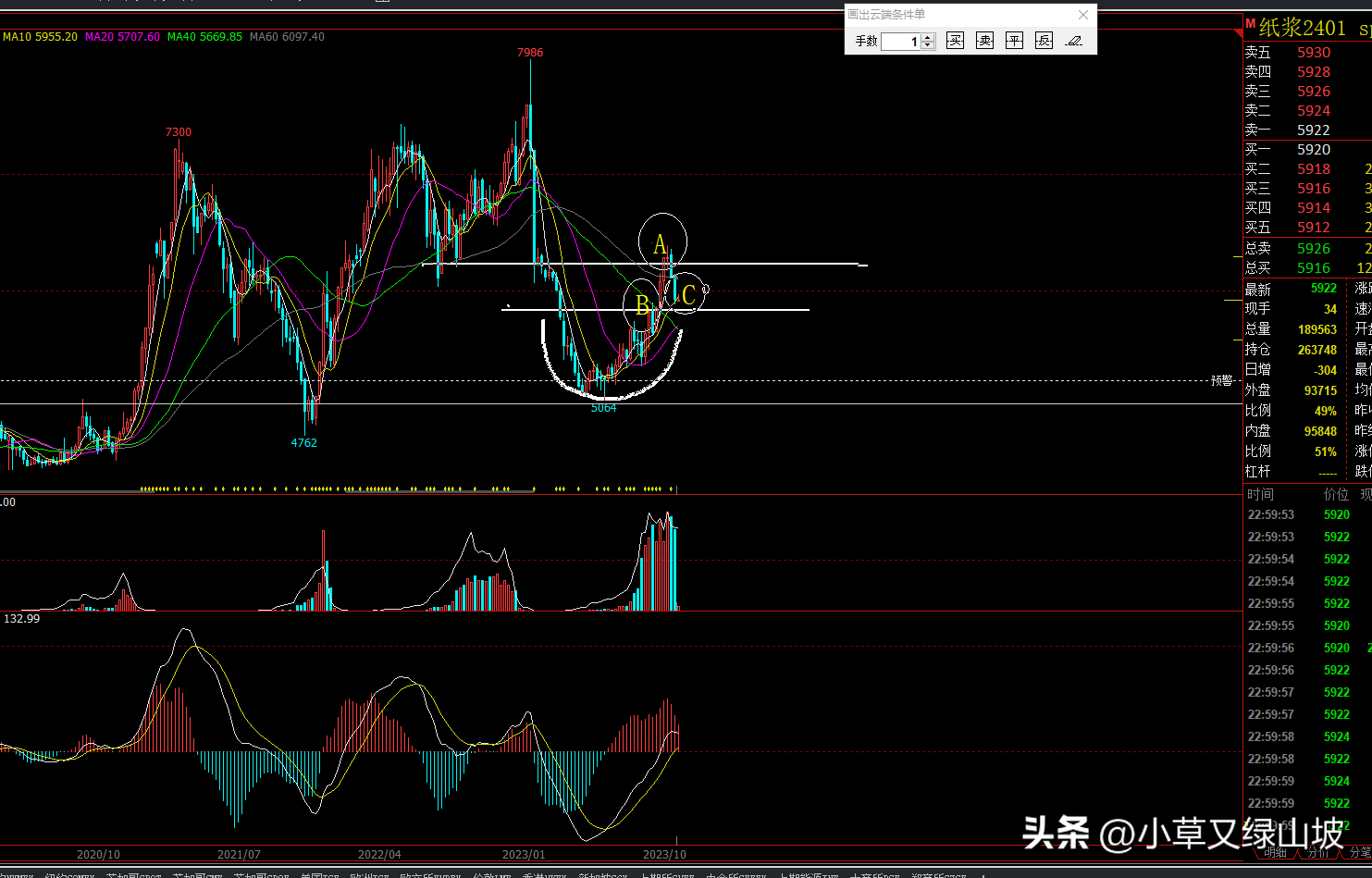Select the MA60 6097.40 indicator label
The height and width of the screenshot is (878, 1372).
pos(287,37)
